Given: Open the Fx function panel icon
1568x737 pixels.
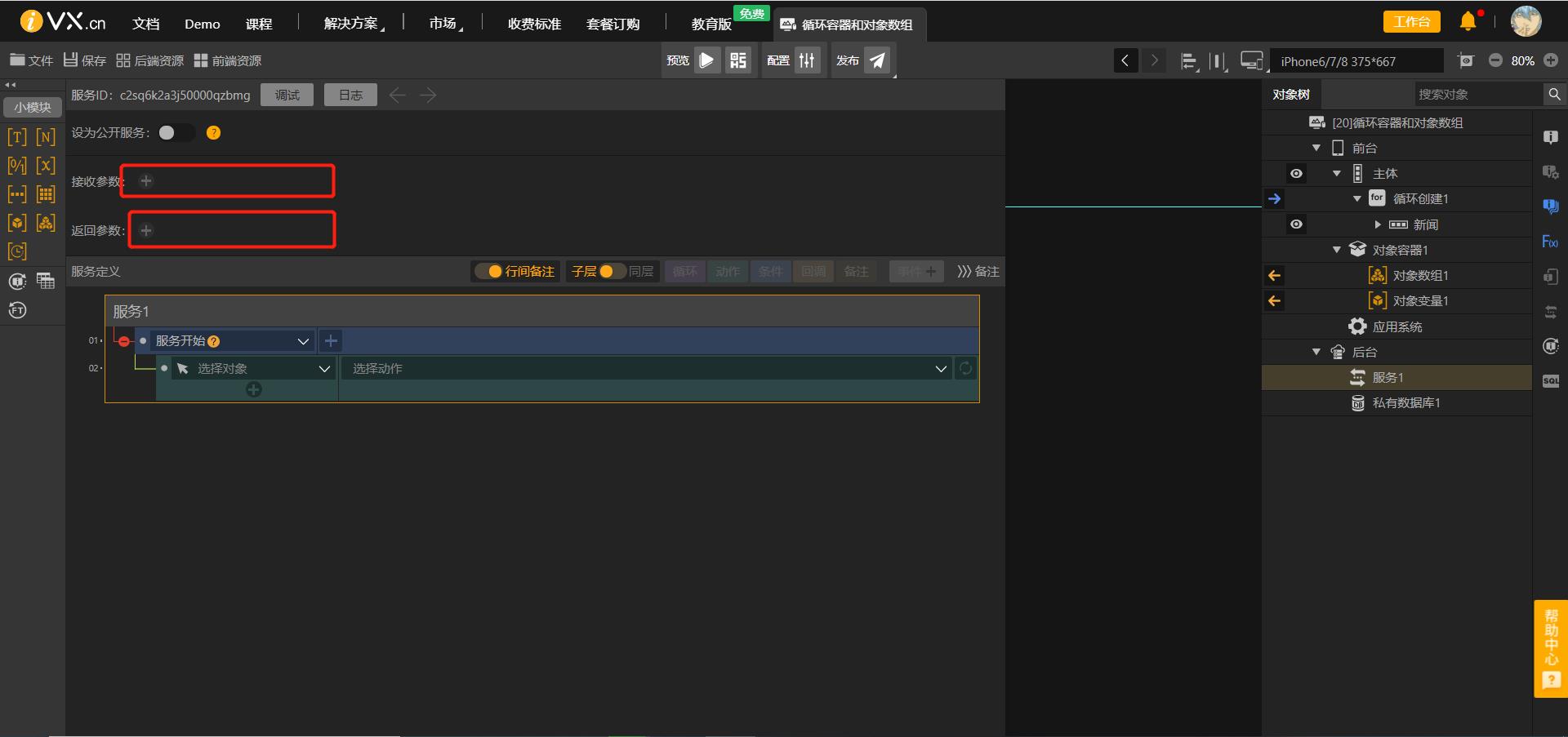Looking at the screenshot, I should 1550,242.
